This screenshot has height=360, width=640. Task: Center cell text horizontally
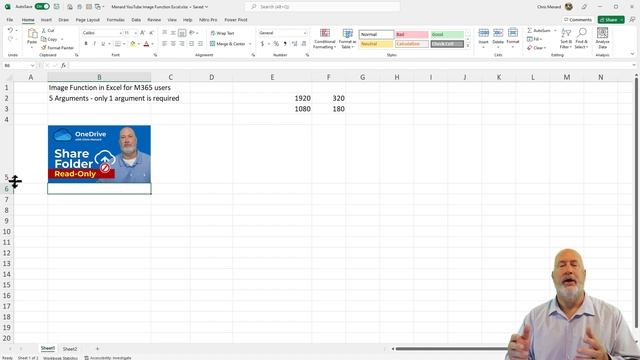(x=173, y=44)
